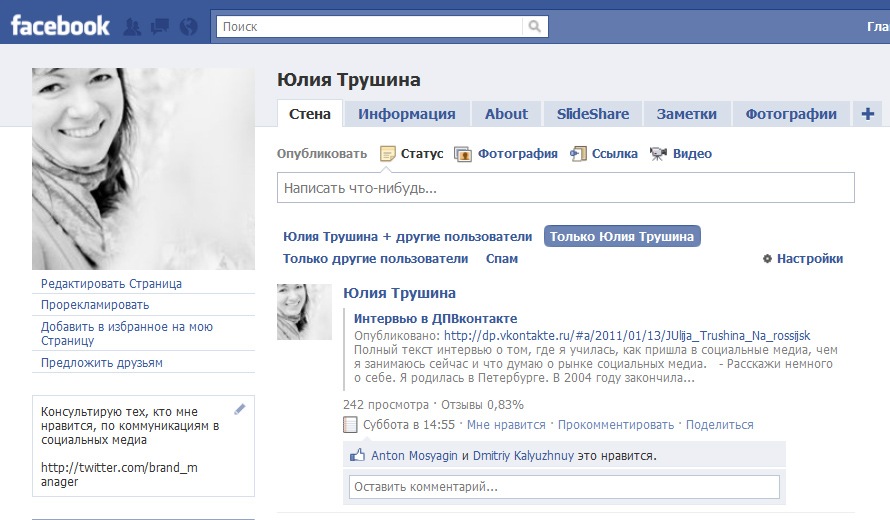Click the plus tab to add tab

pyautogui.click(x=867, y=114)
